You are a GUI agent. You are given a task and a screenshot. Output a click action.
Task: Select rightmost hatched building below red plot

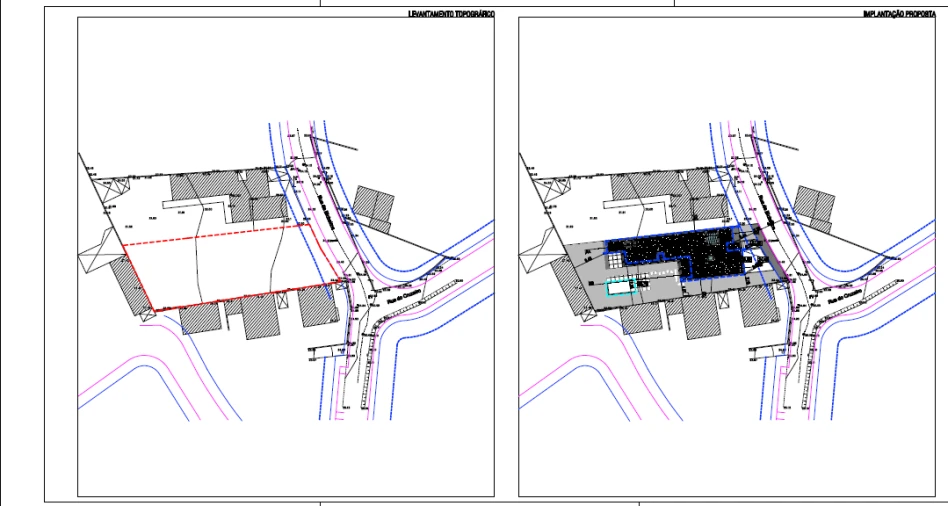(x=316, y=308)
